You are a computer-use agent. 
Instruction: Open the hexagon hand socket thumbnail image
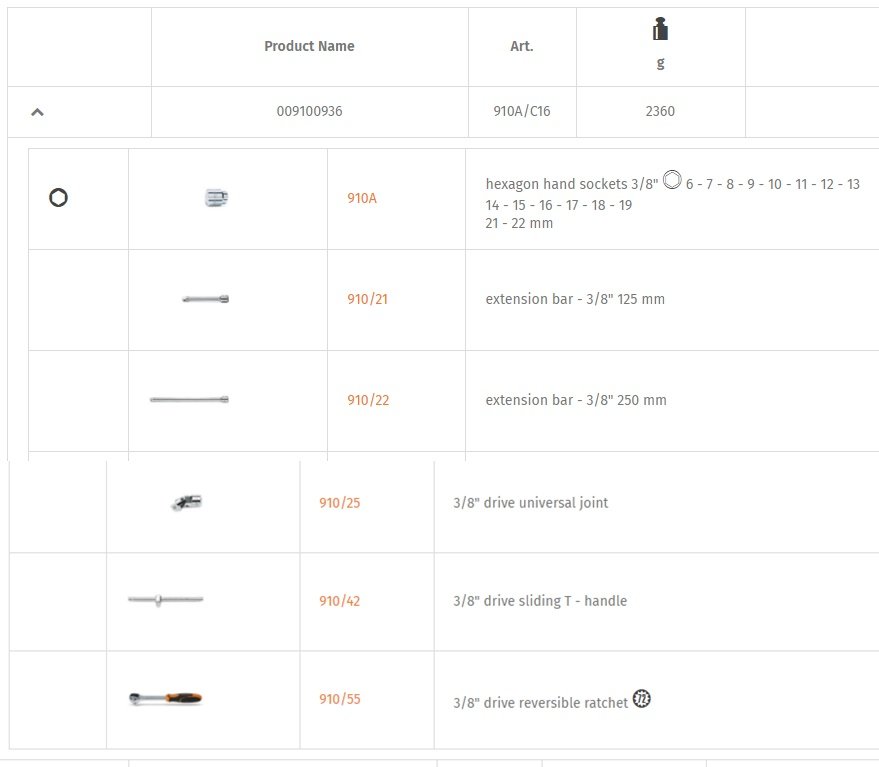point(216,198)
